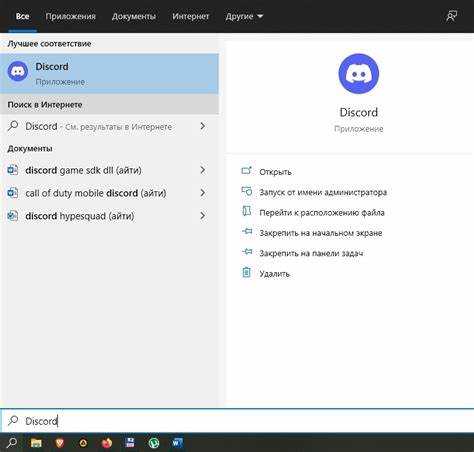Click document icon for discord game sdk dll
474x452 pixels.
coord(13,170)
